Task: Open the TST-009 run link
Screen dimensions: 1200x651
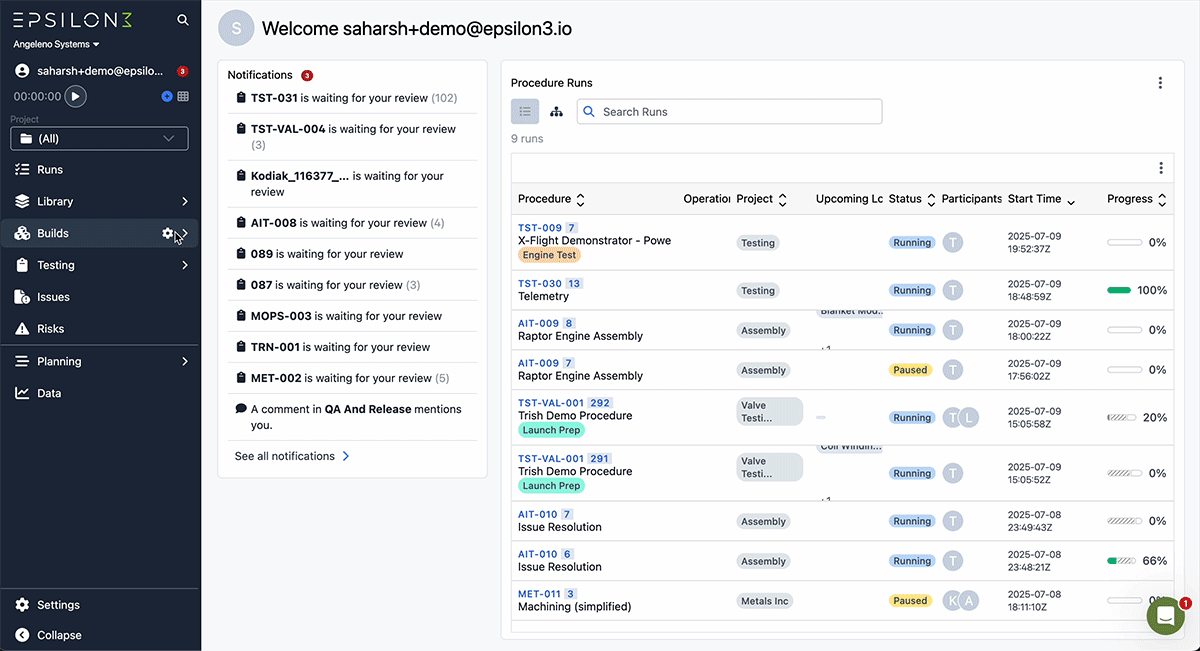Action: [540, 228]
